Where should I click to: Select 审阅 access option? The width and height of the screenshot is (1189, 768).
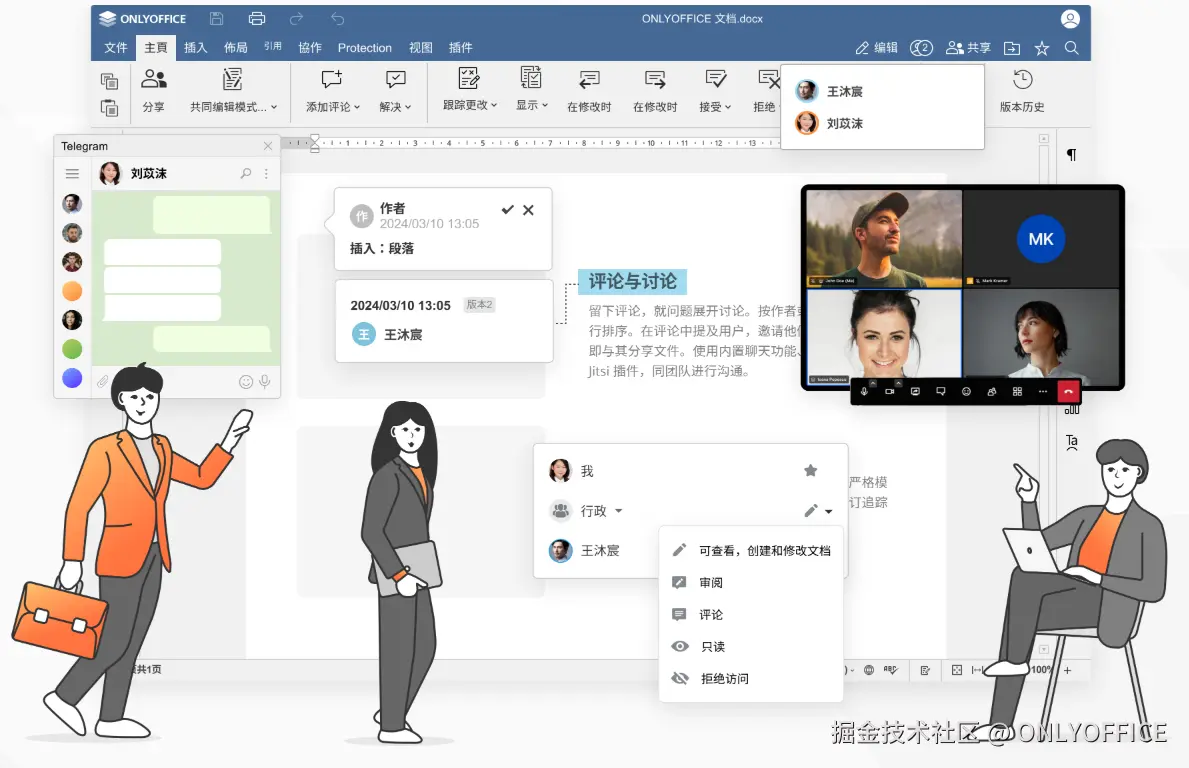[751, 582]
